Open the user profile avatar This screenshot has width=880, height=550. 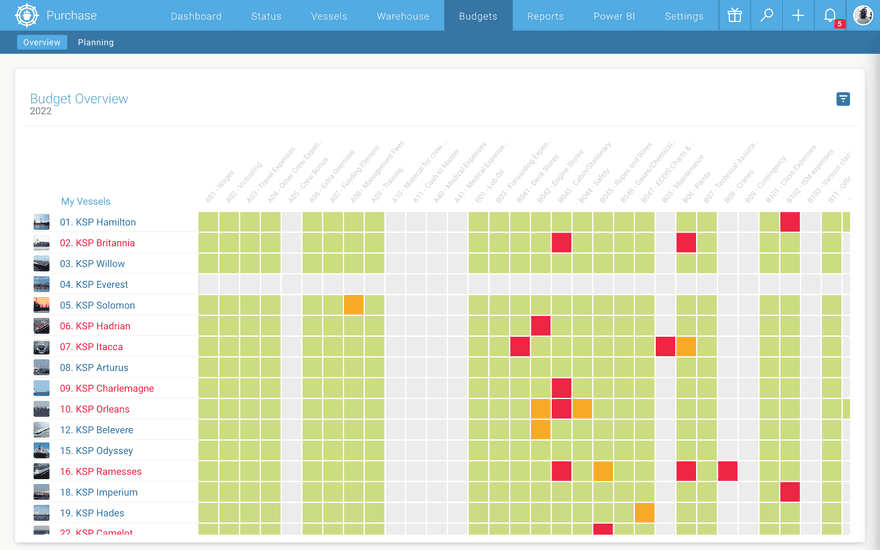click(862, 15)
